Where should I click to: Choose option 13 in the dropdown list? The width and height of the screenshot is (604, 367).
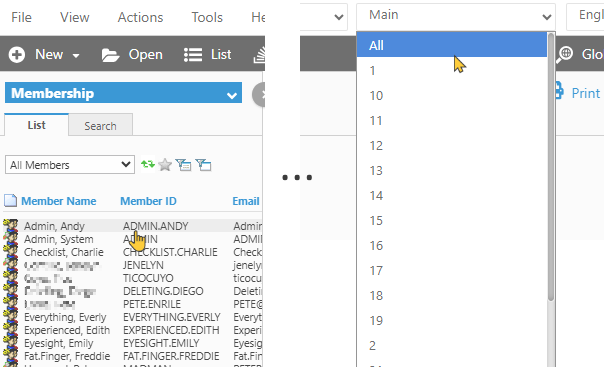click(451, 171)
